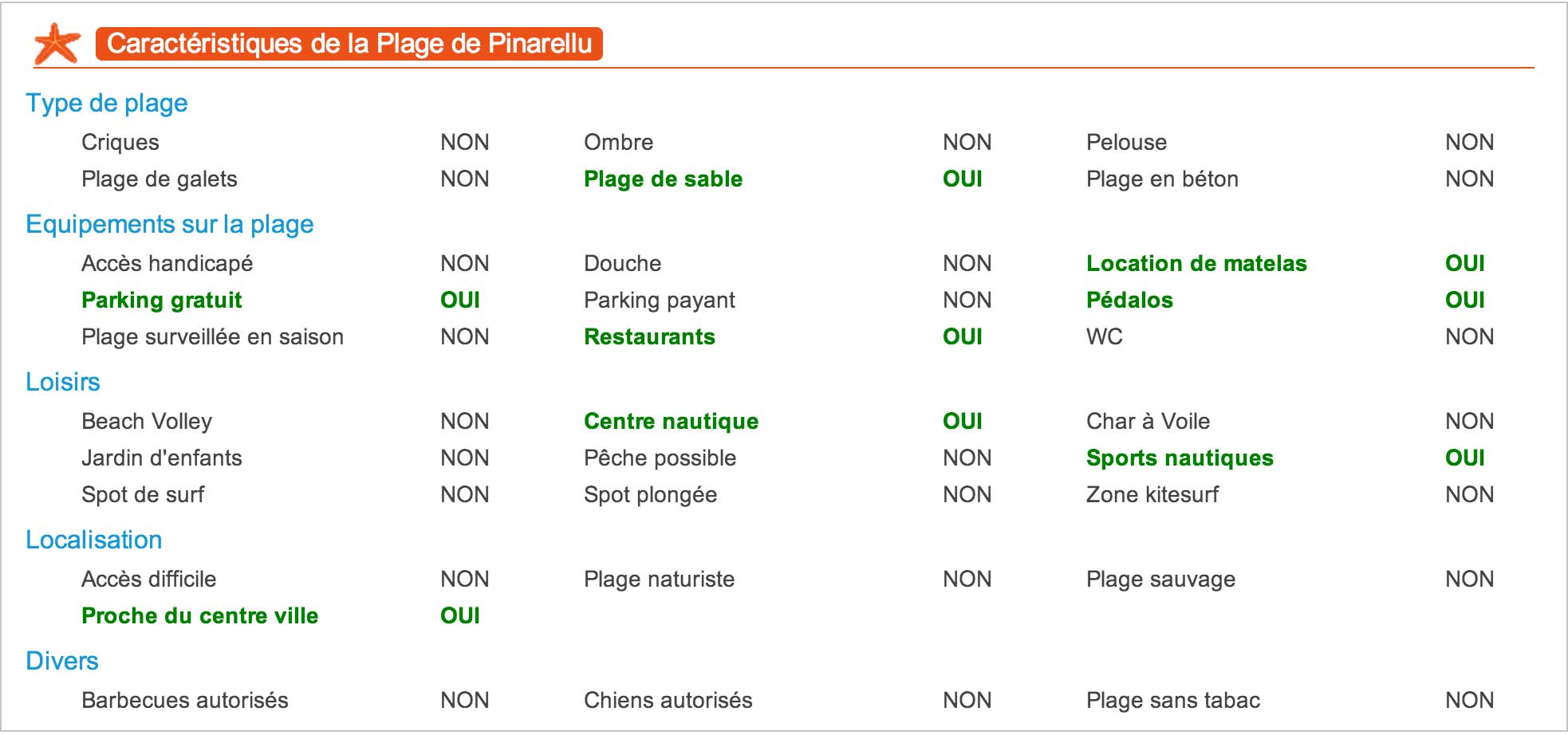The width and height of the screenshot is (1568, 735).
Task: Click the Restaurants feature label
Action: pos(650,336)
